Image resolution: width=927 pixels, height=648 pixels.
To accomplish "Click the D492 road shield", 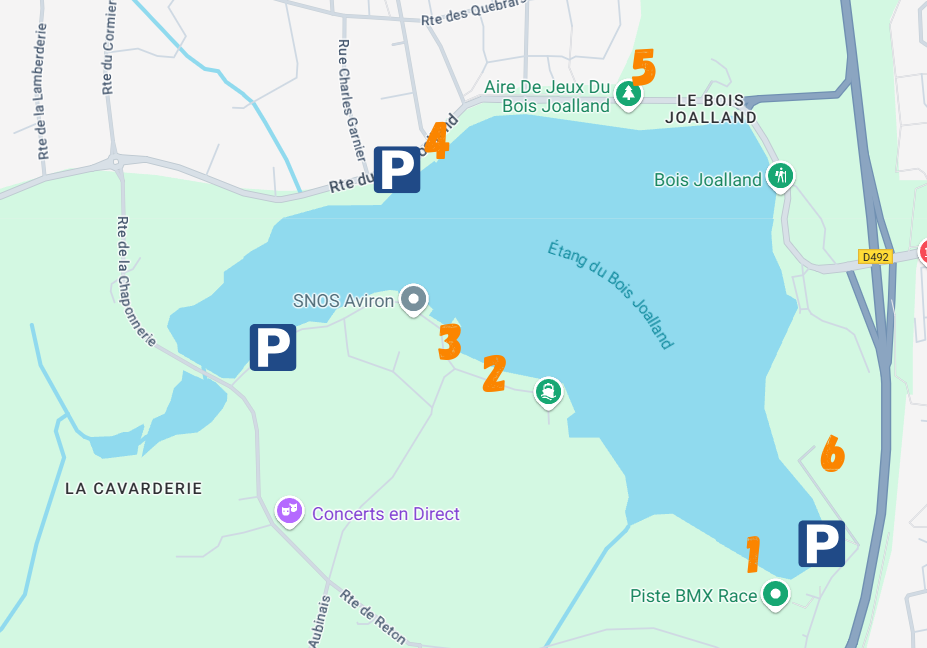I will [875, 257].
